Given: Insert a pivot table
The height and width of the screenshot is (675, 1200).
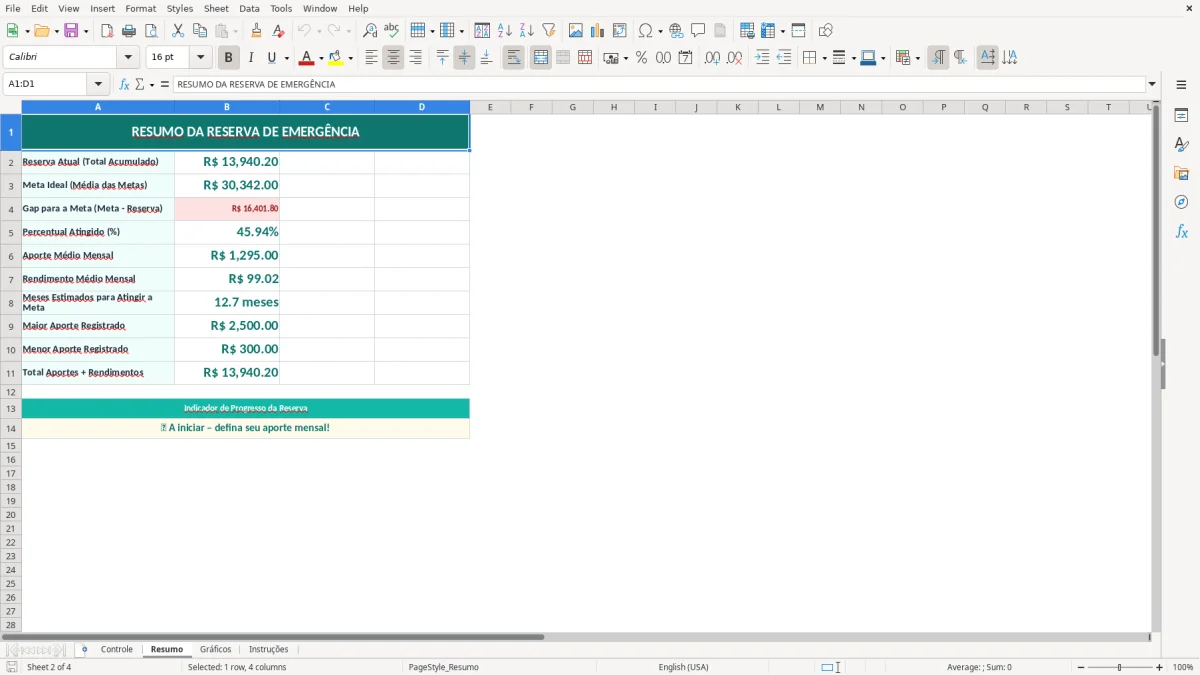Looking at the screenshot, I should [x=619, y=31].
